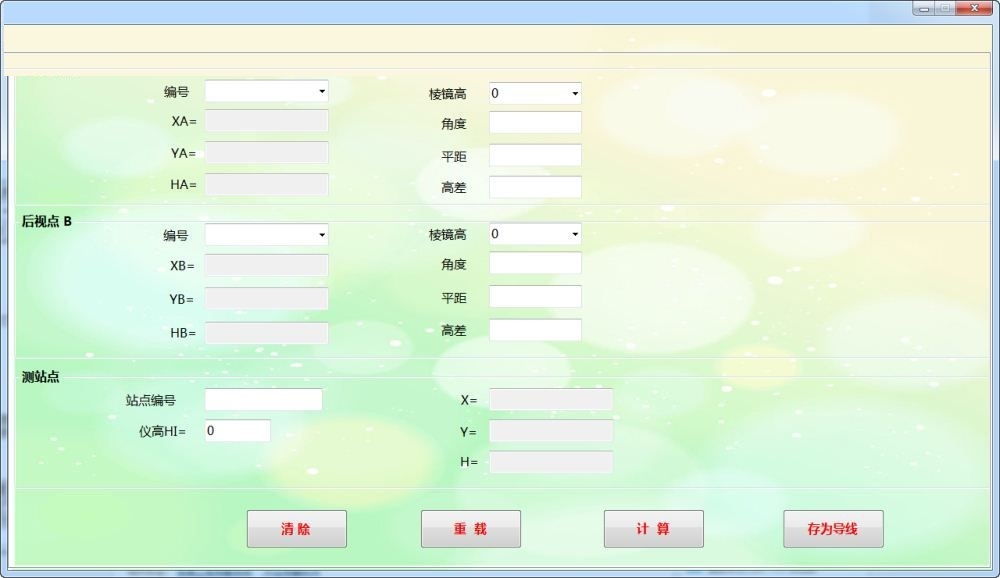Click the 仪高HI= label
The height and width of the screenshot is (578, 1000).
pos(162,432)
